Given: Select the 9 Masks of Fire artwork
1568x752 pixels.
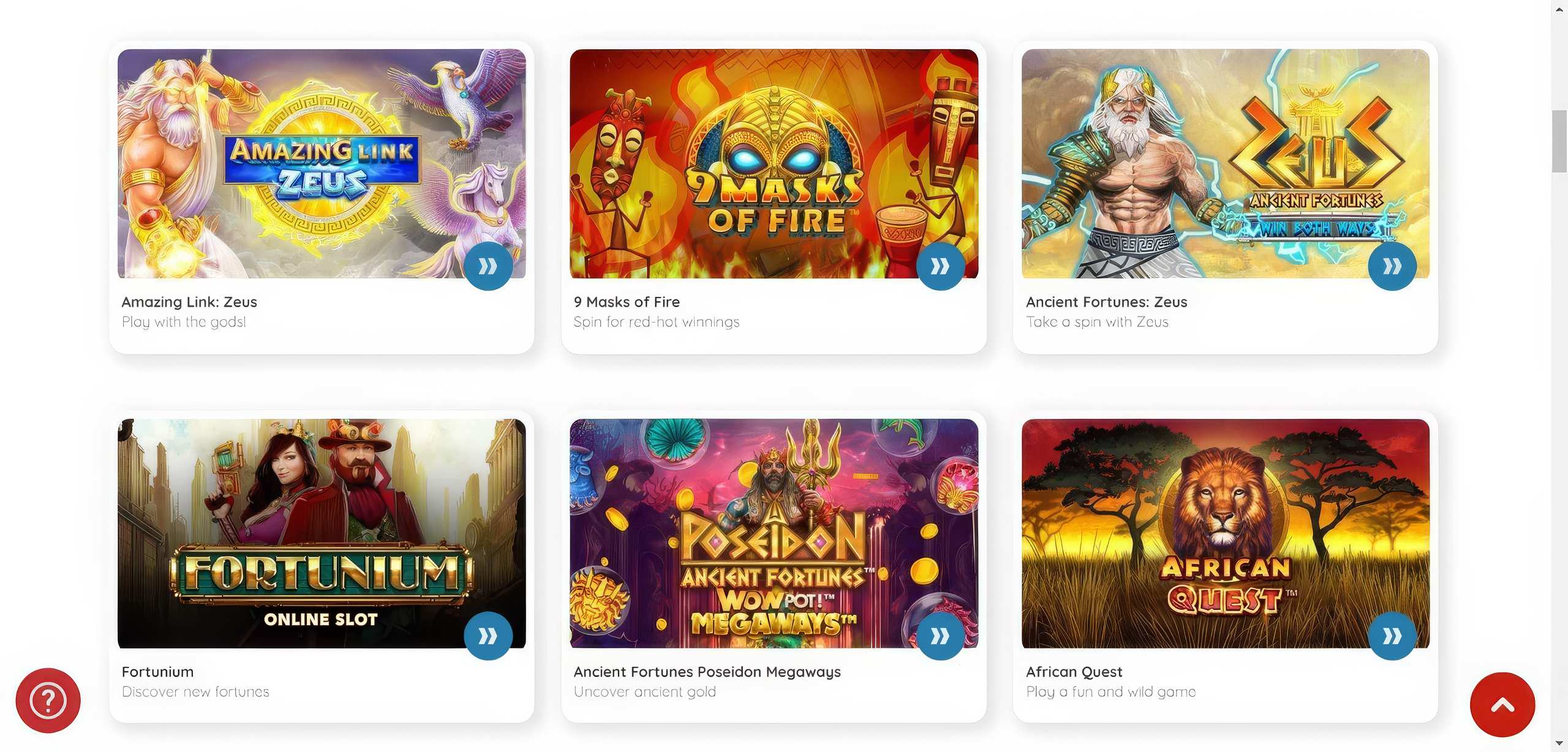Looking at the screenshot, I should pyautogui.click(x=774, y=164).
